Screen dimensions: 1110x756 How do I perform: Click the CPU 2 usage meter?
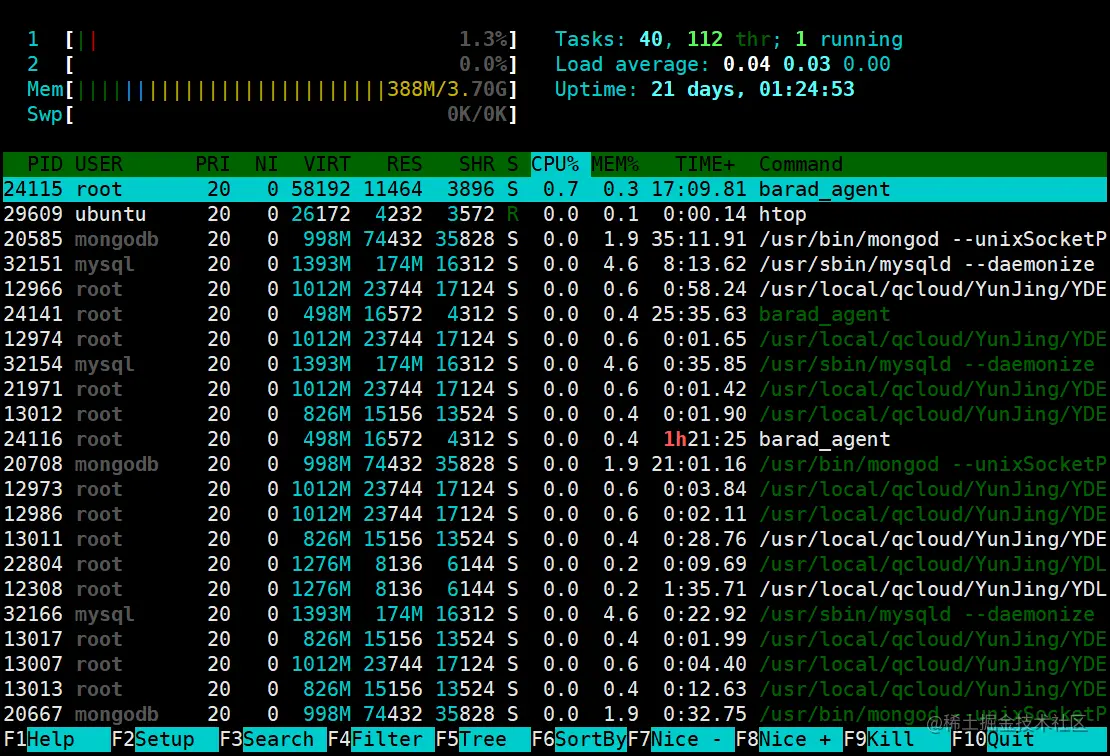coord(272,64)
